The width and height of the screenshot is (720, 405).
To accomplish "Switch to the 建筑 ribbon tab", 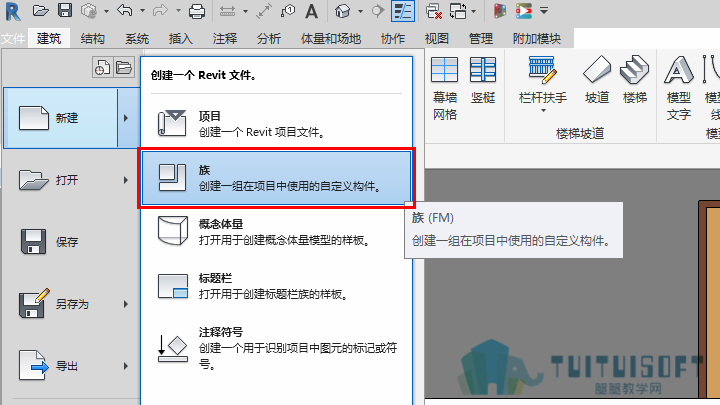I will (49, 39).
